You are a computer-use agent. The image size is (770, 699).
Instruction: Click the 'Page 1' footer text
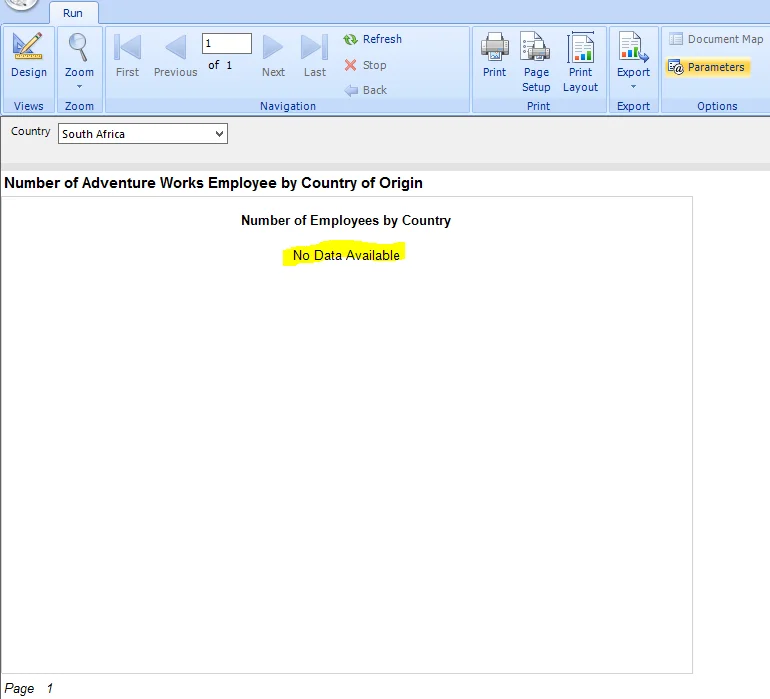point(28,689)
